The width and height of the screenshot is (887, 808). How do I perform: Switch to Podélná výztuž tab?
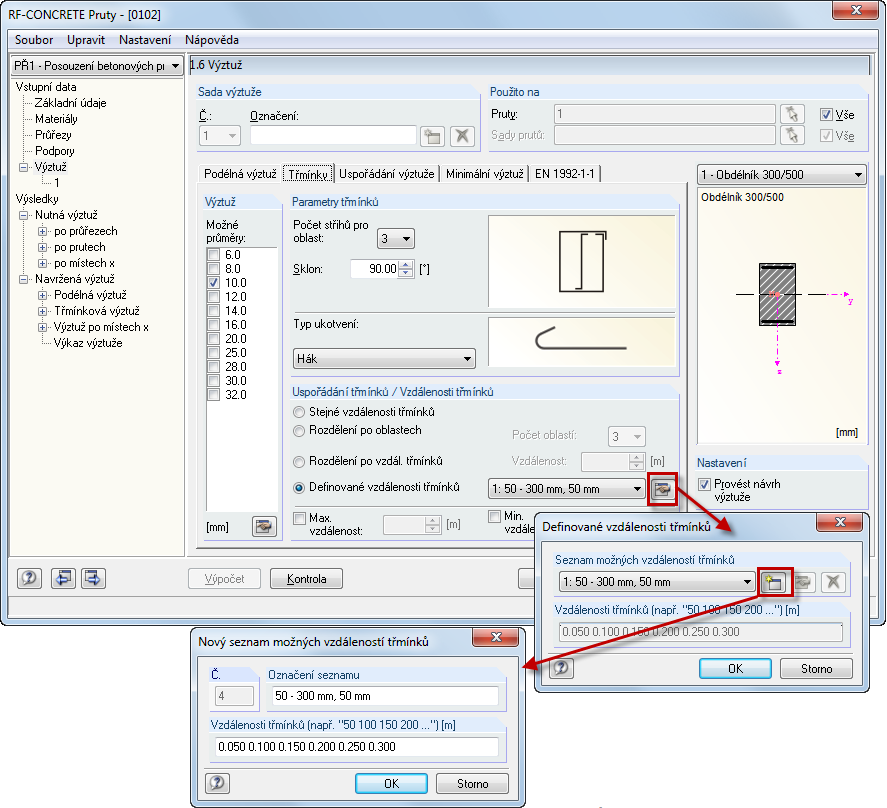pyautogui.click(x=240, y=174)
